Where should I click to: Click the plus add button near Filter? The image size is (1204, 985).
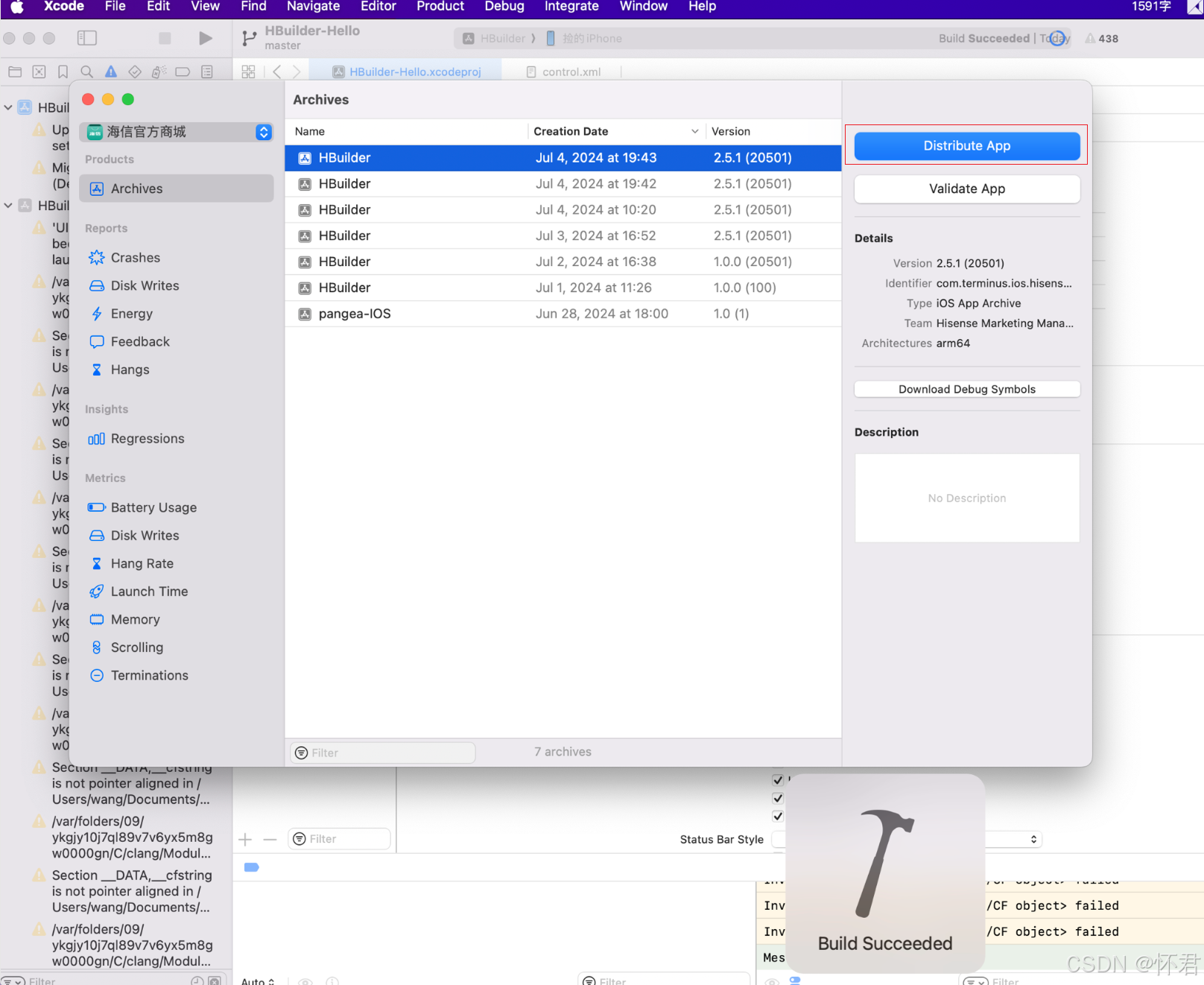point(245,840)
